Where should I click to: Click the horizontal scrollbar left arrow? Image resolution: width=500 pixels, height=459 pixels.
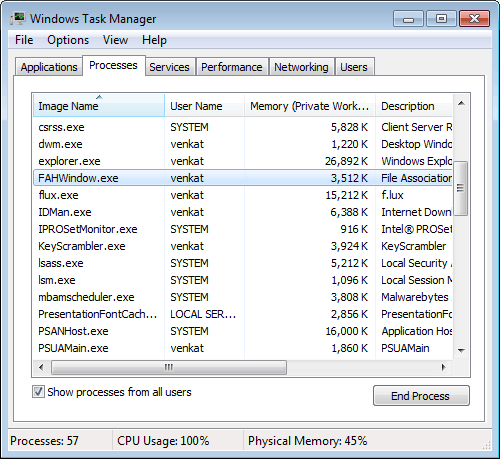click(x=41, y=367)
